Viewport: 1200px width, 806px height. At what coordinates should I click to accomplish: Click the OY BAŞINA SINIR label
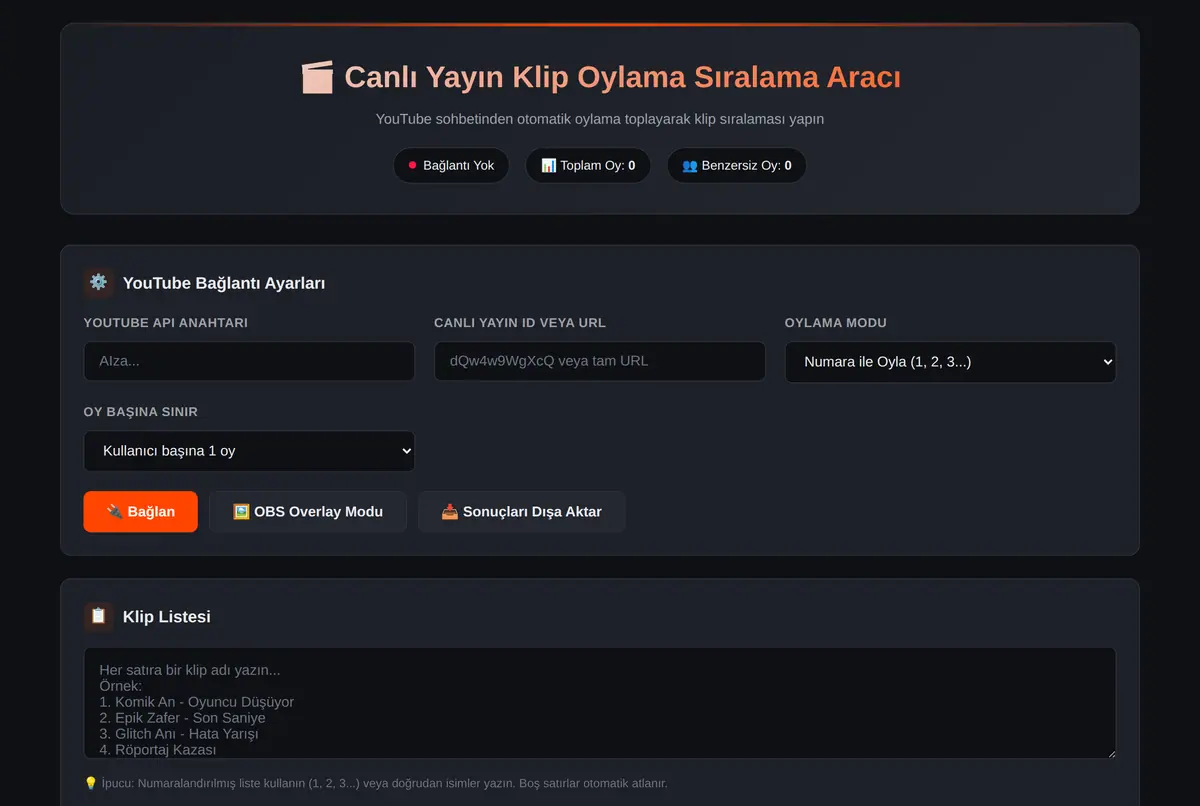pos(141,412)
